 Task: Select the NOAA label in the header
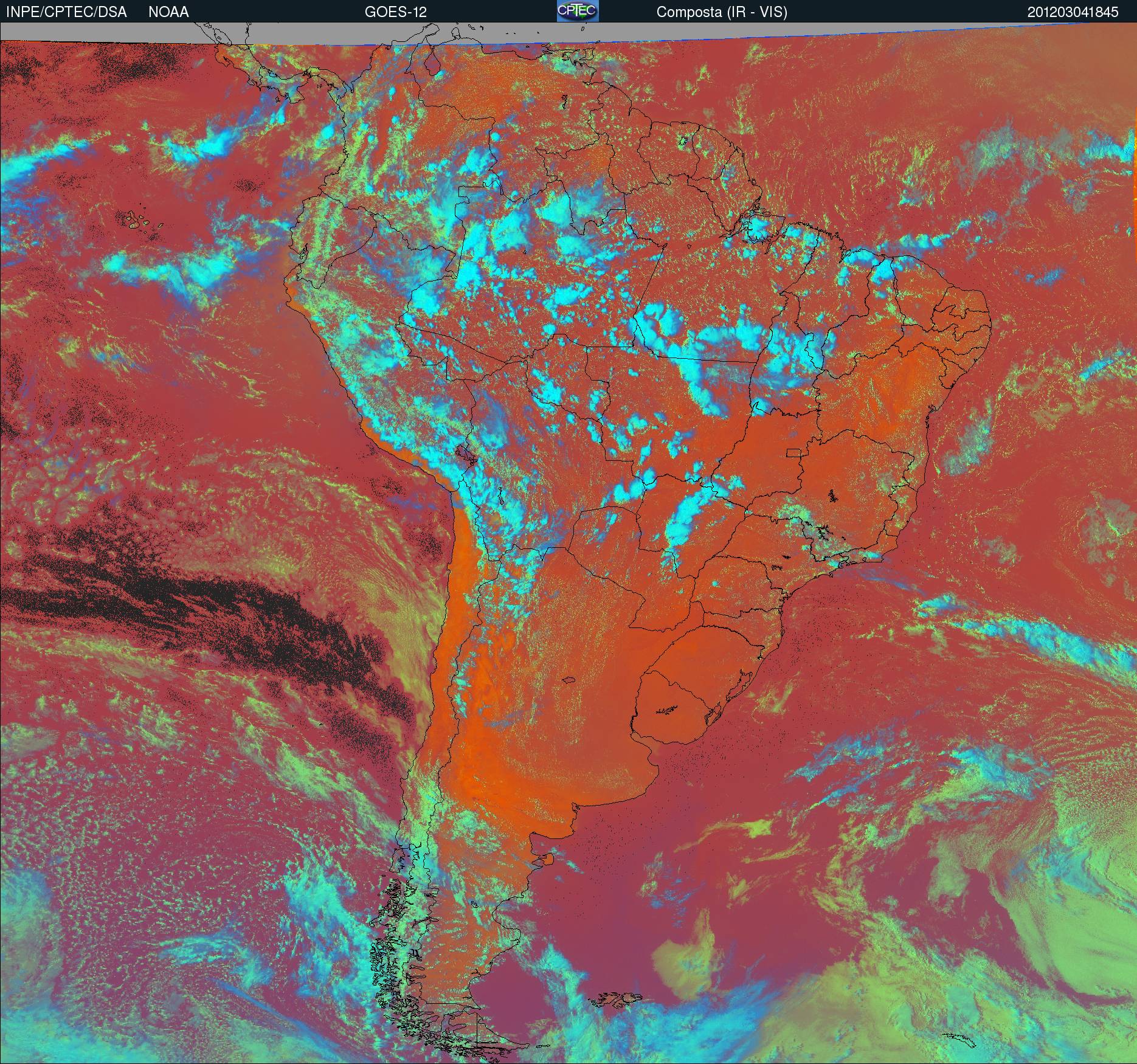168,12
